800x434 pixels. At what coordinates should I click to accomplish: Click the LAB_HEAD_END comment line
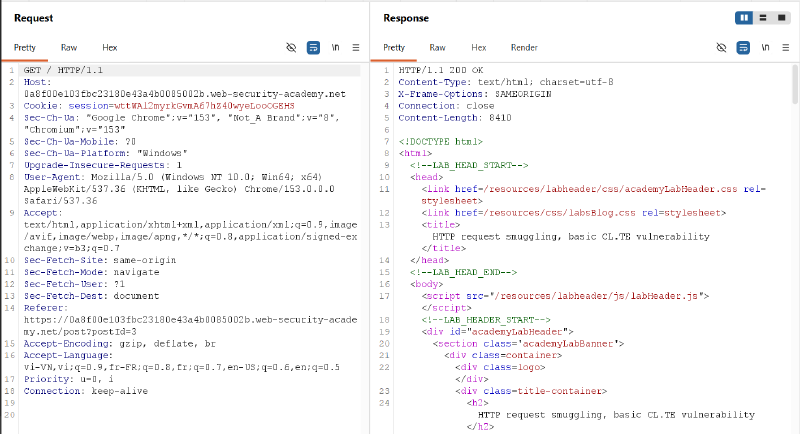click(463, 272)
